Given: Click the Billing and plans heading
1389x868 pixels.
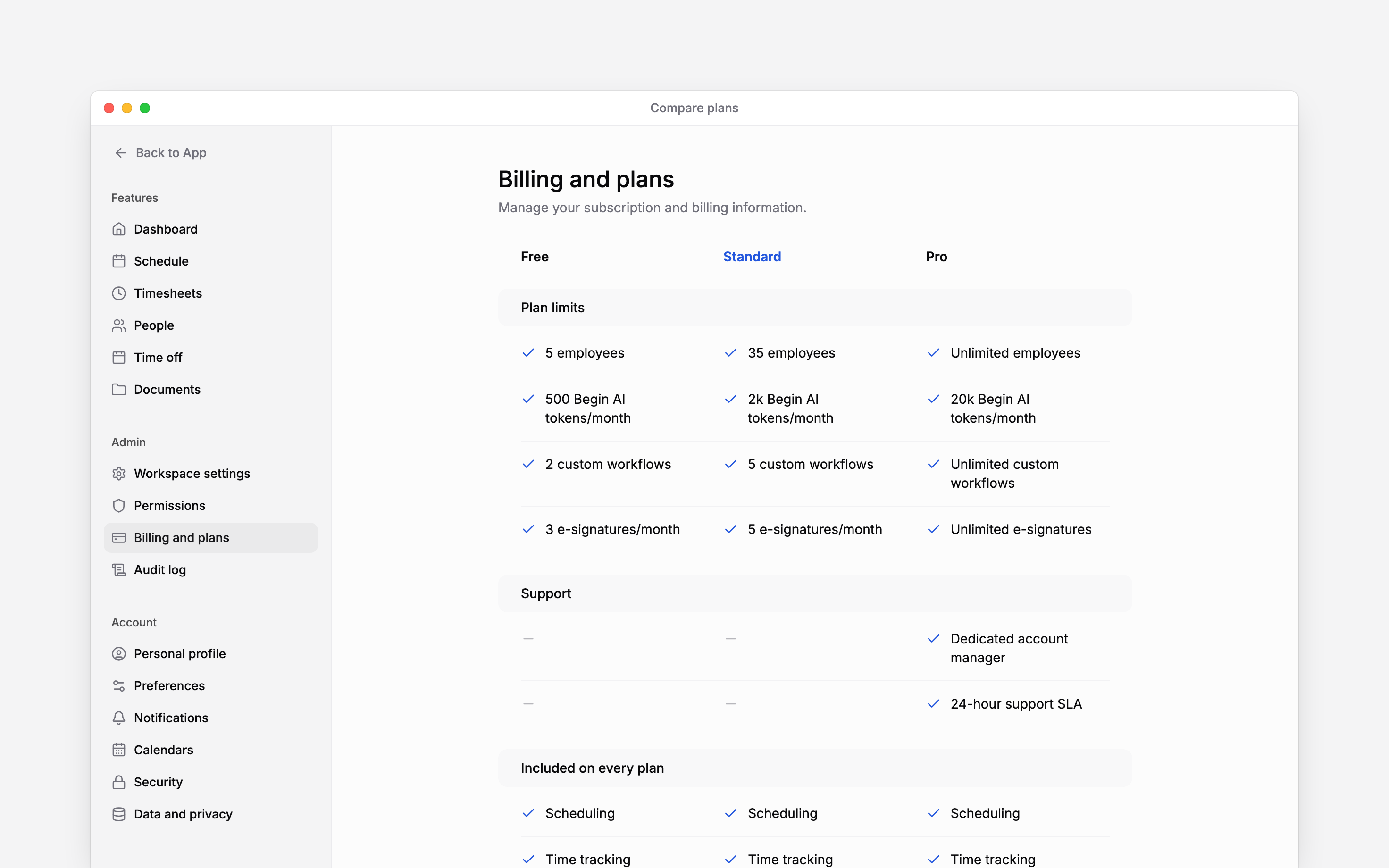Looking at the screenshot, I should [586, 179].
